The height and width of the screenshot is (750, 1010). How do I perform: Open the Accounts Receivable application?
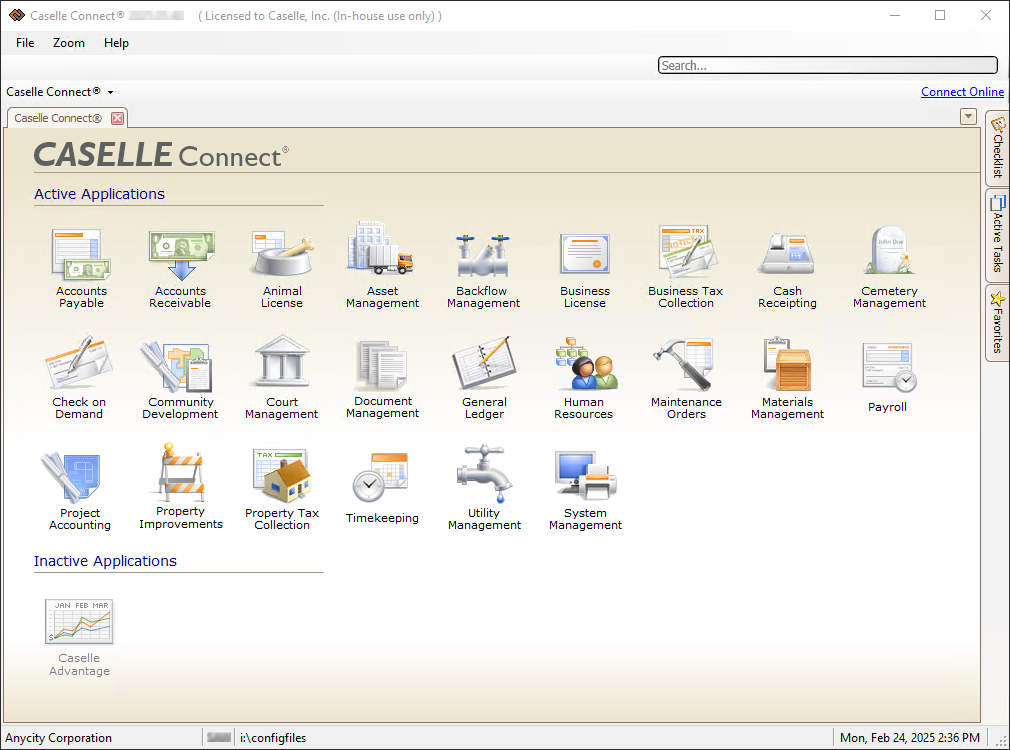tap(180, 268)
